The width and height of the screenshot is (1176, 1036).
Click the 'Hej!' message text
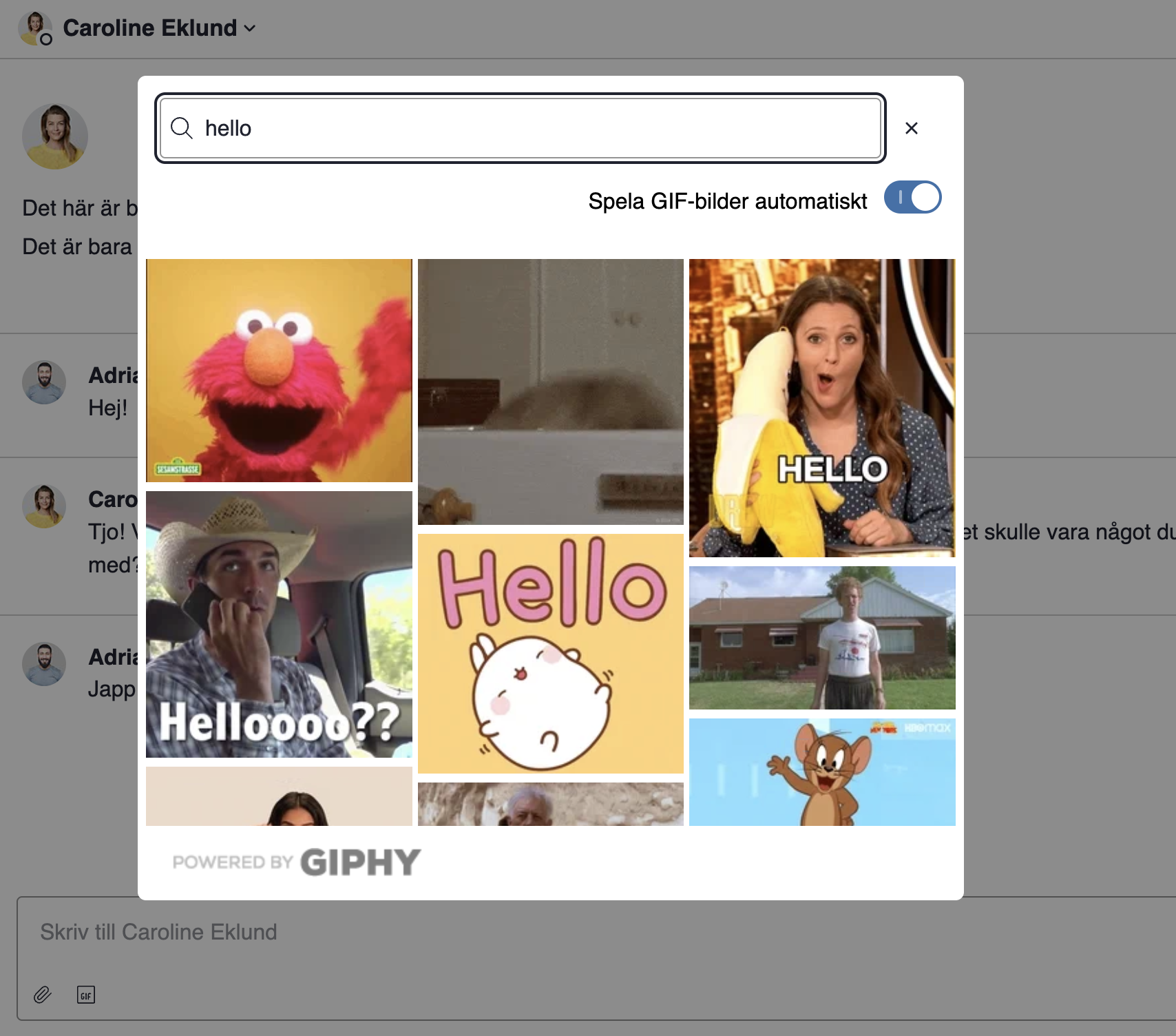(x=108, y=408)
